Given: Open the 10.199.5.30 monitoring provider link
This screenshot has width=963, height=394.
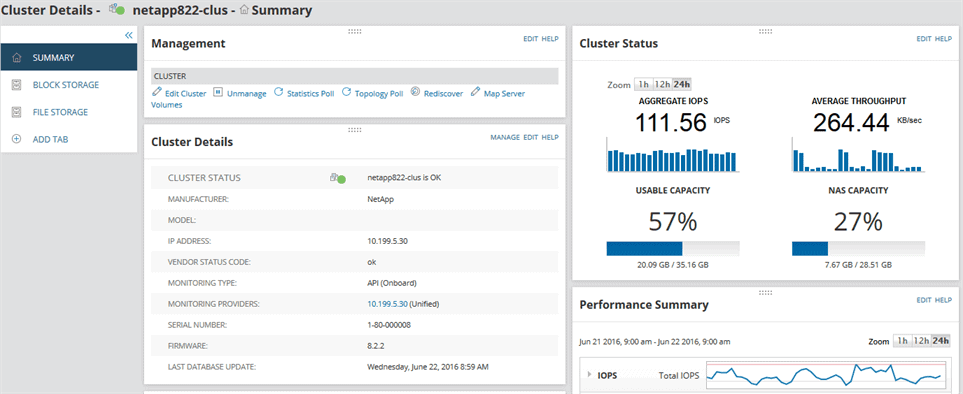Looking at the screenshot, I should click(387, 304).
